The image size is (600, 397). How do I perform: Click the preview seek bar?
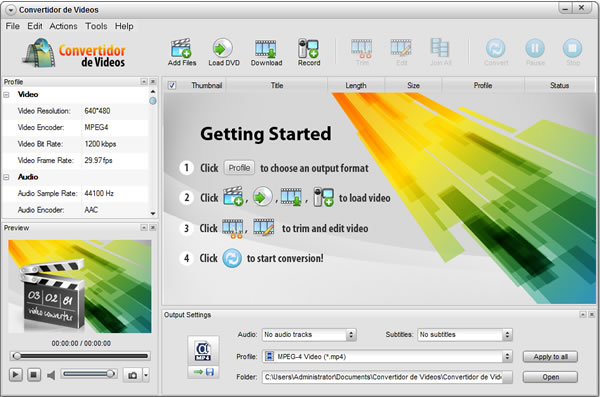point(80,356)
